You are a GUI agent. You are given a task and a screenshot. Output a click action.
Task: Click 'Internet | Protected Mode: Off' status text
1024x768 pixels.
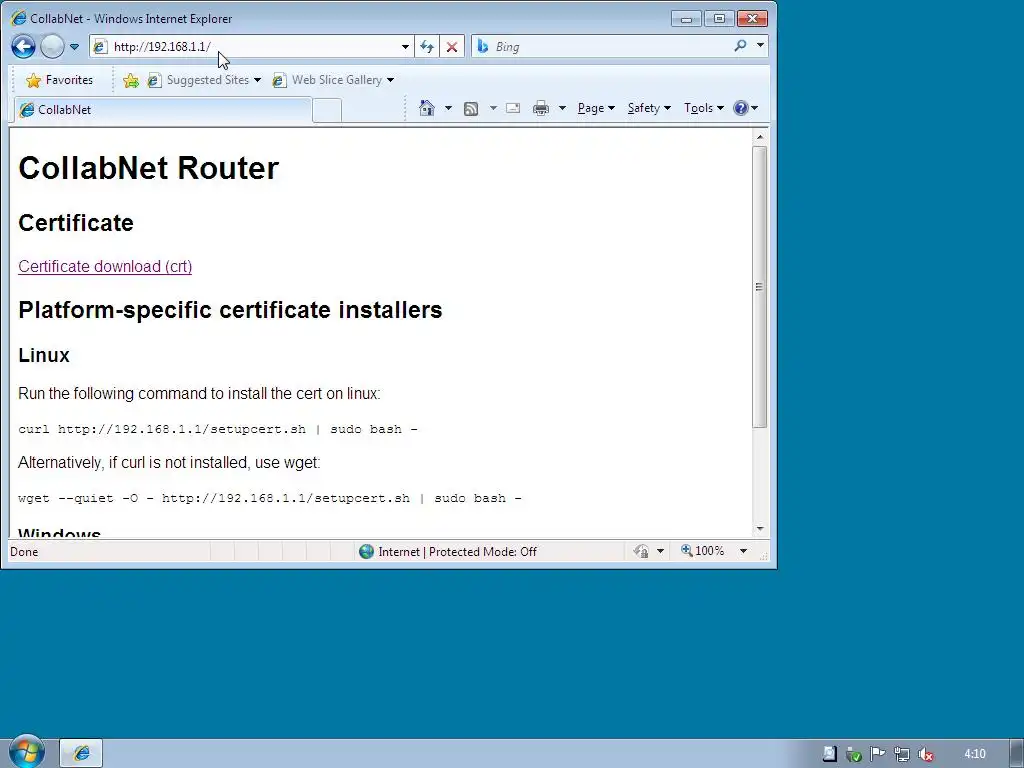click(457, 552)
